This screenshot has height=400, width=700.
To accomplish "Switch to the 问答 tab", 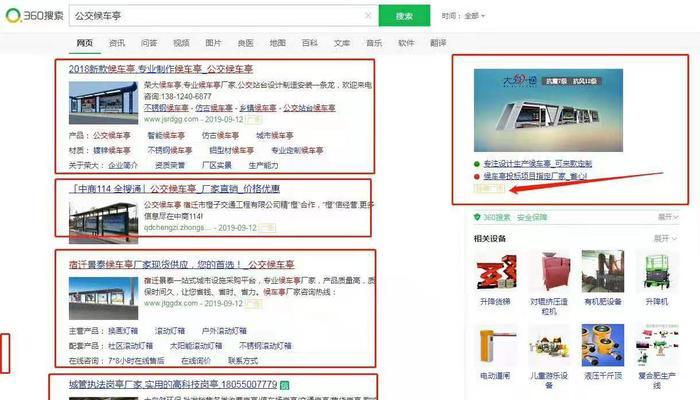I will click(149, 43).
